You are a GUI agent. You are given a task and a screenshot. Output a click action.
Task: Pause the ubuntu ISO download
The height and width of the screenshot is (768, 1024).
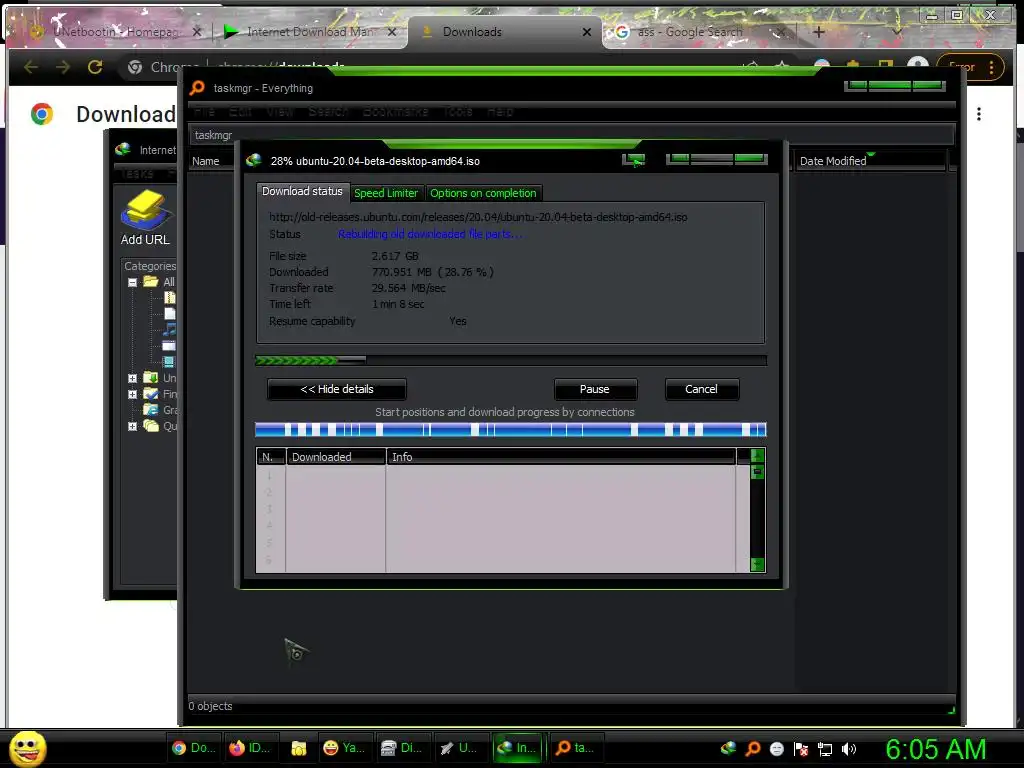(x=594, y=389)
